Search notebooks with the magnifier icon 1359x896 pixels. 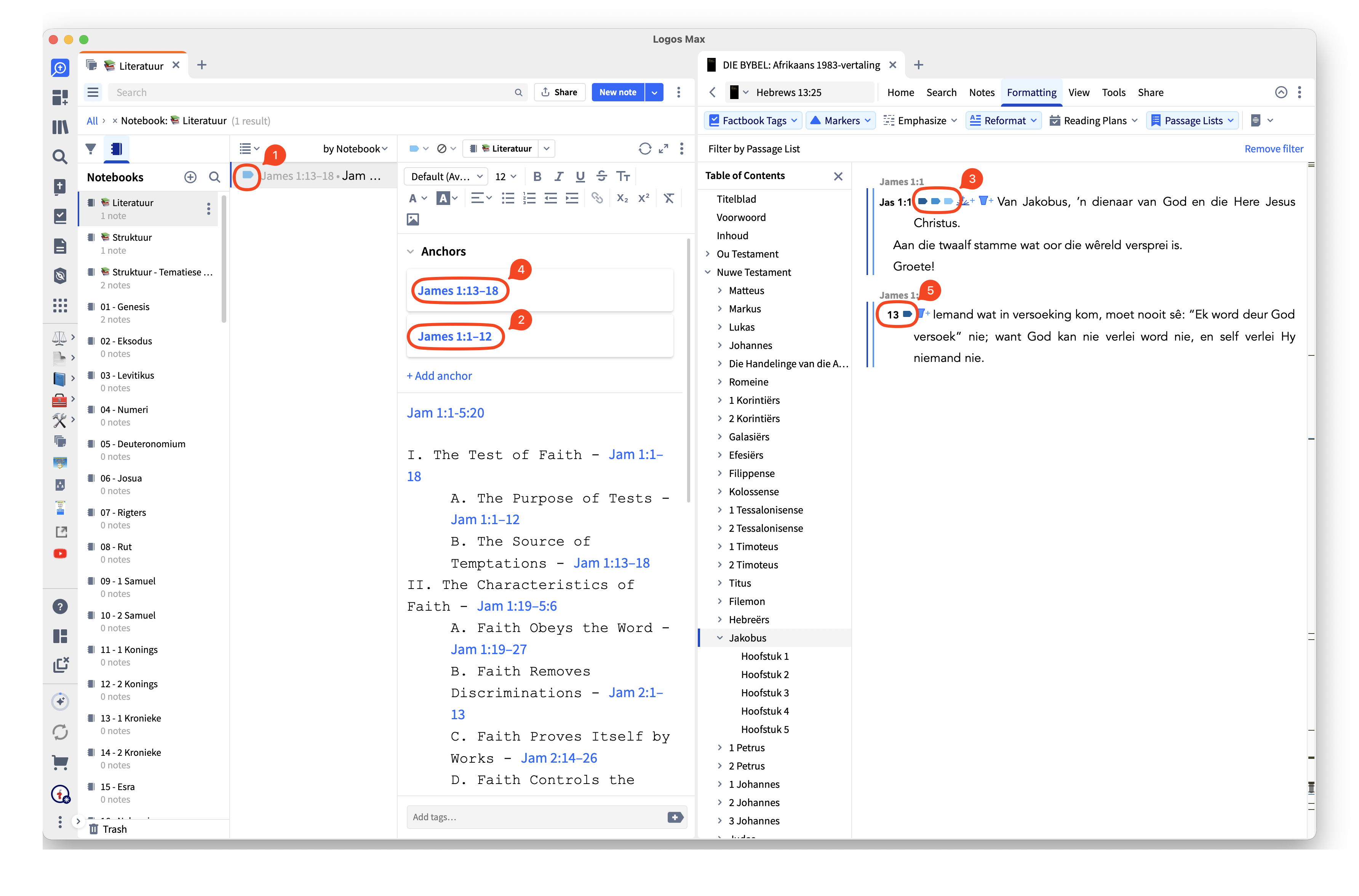coord(214,177)
